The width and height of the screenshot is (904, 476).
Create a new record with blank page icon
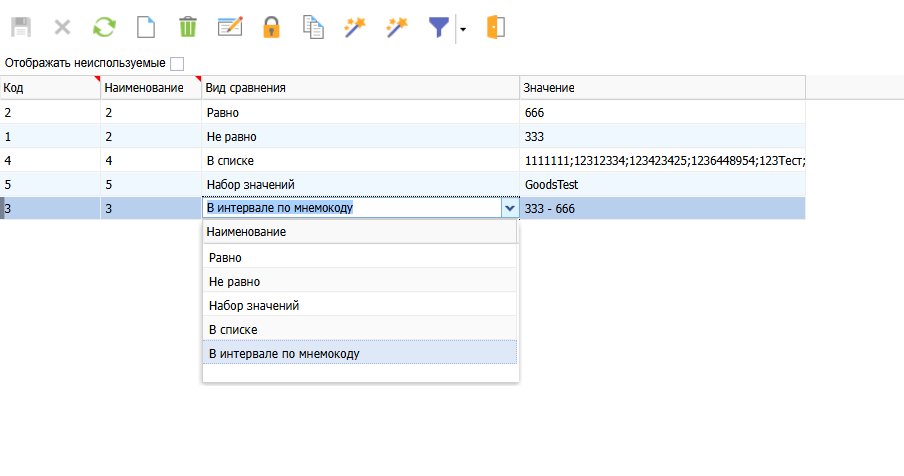click(146, 27)
